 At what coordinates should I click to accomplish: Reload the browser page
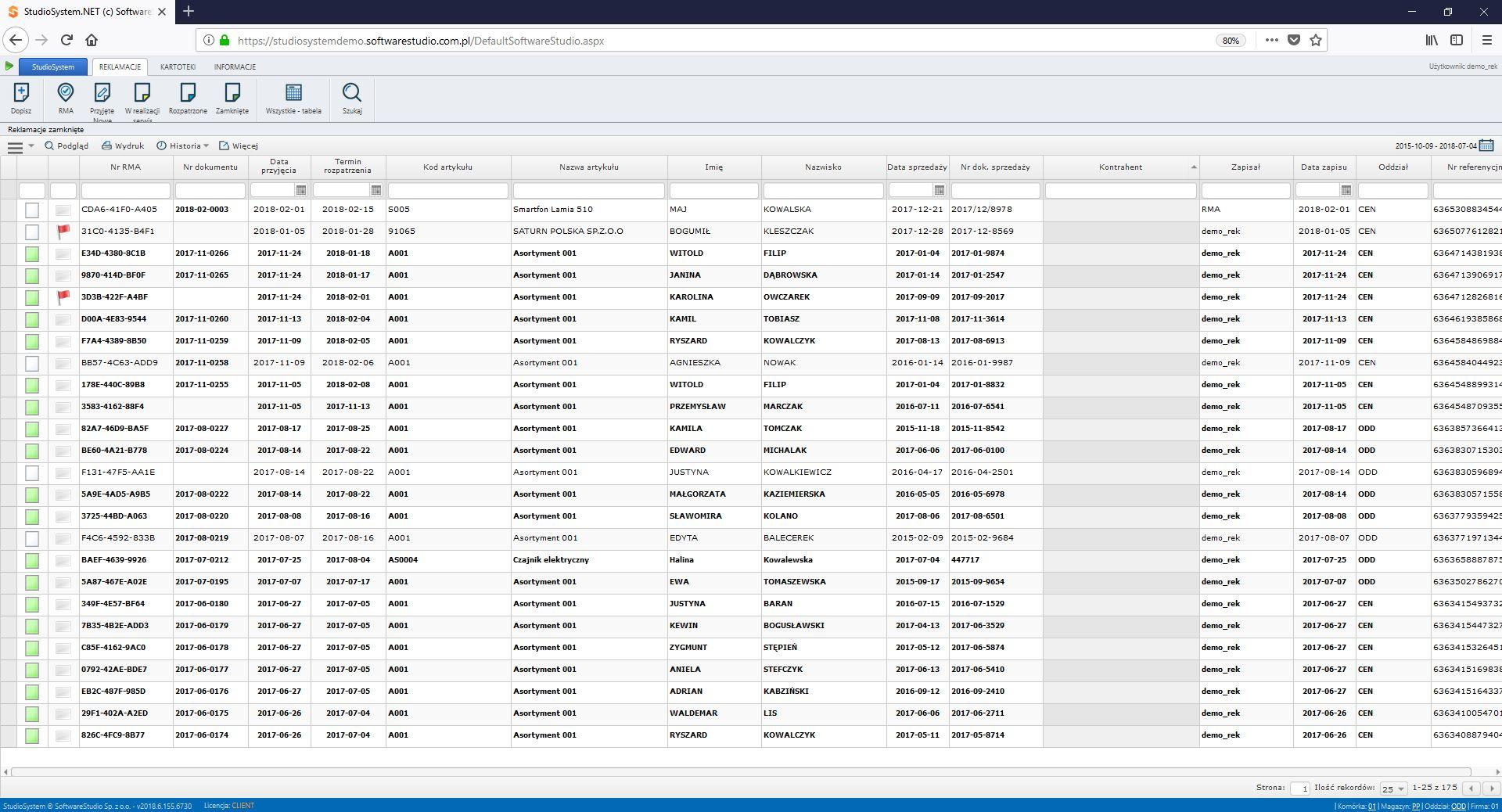tap(66, 40)
